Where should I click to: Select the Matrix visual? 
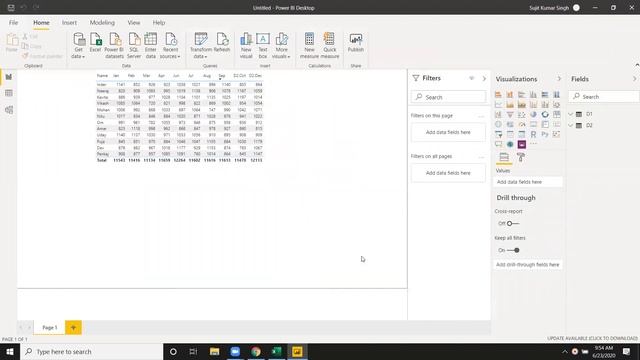(522, 134)
